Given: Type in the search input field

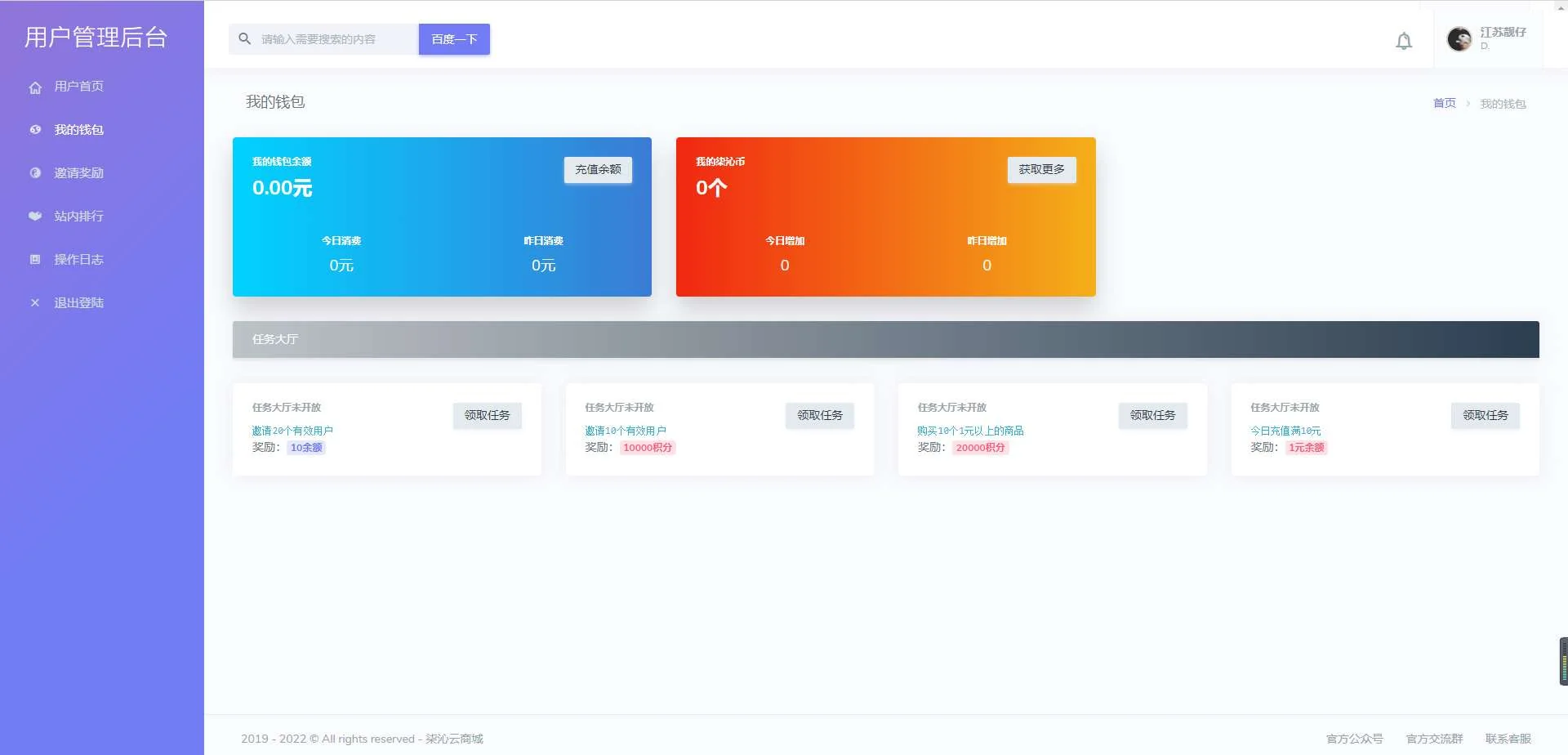Looking at the screenshot, I should click(x=335, y=39).
